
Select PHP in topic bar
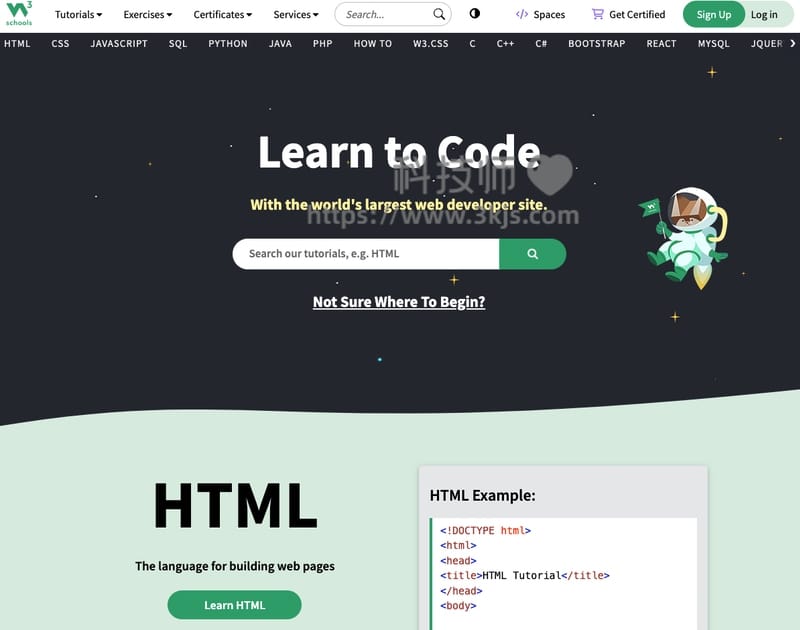point(322,44)
